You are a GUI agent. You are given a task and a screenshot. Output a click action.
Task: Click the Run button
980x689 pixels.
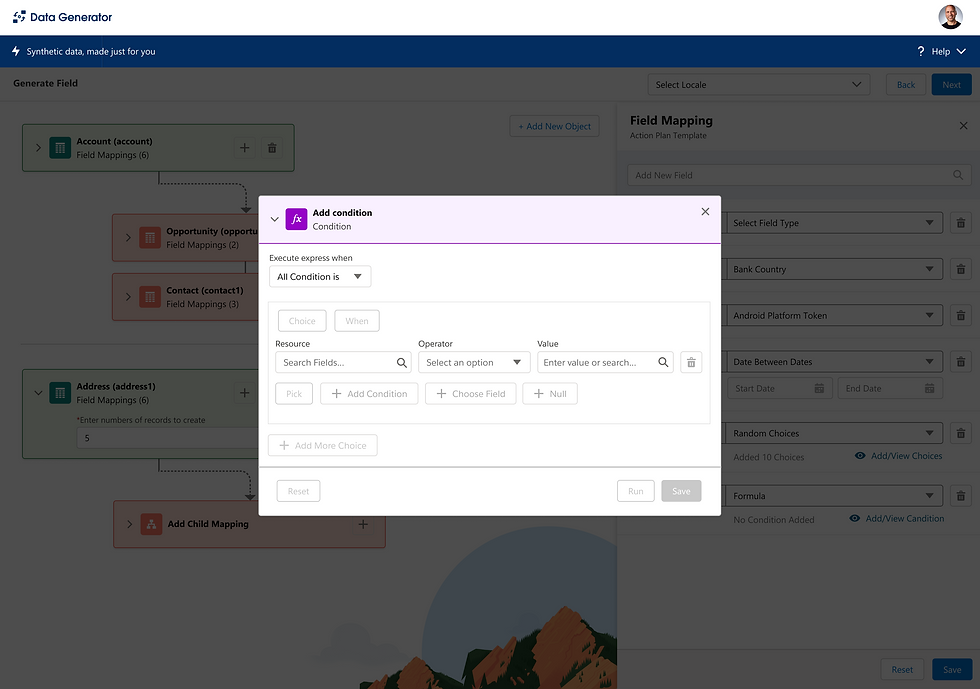click(x=636, y=491)
